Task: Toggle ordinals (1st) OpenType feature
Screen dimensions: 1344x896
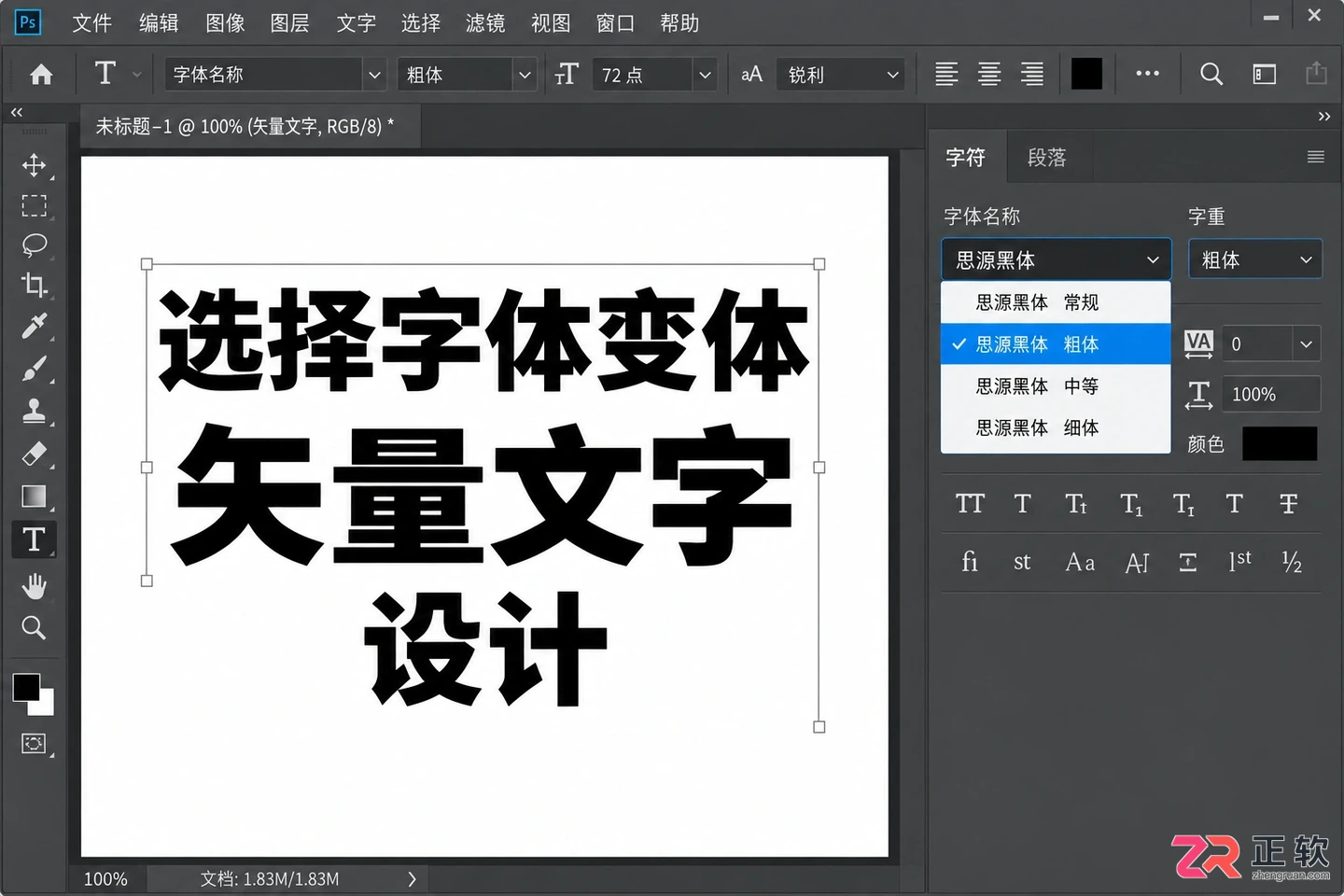Action: [x=1240, y=561]
